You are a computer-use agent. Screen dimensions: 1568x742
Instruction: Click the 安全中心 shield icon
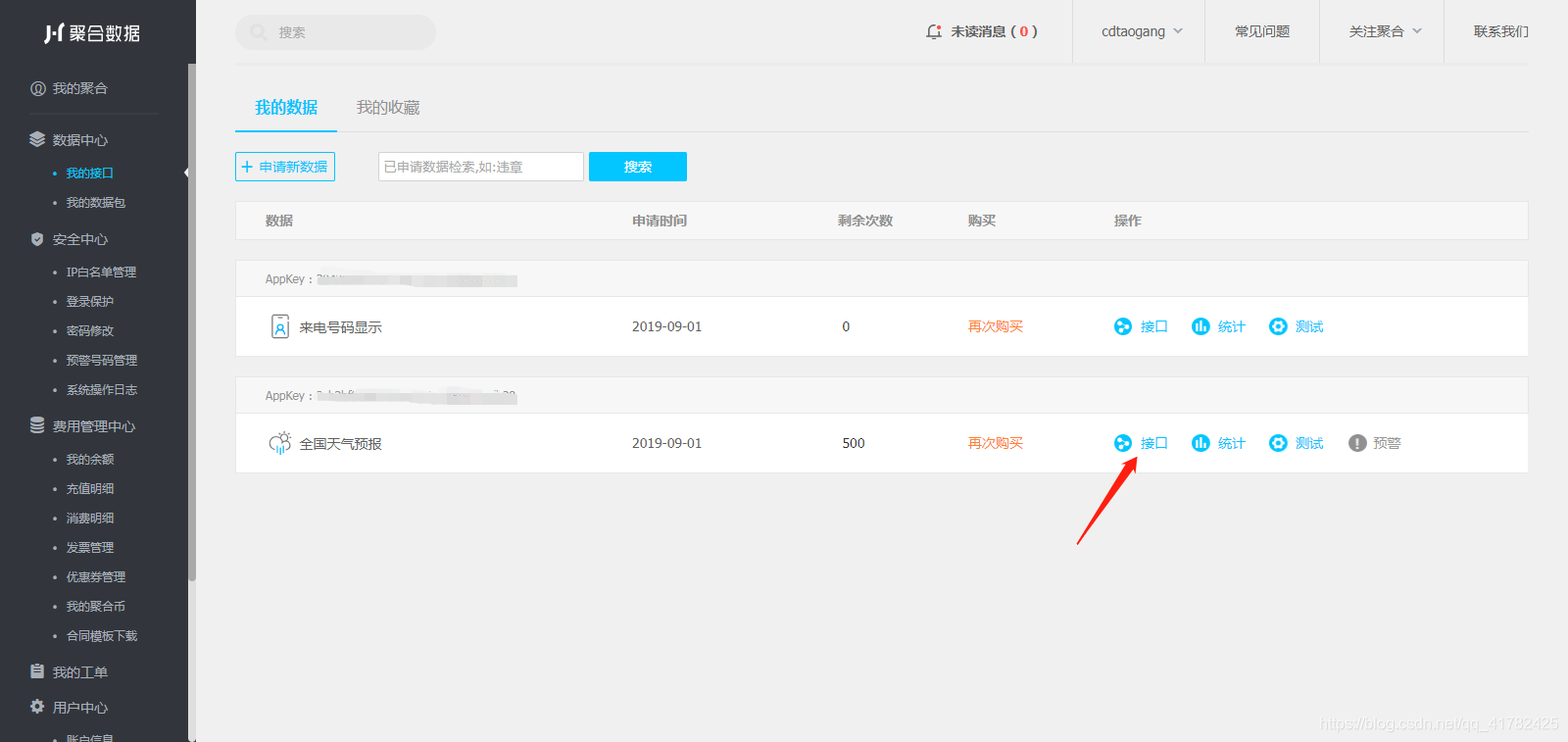(x=37, y=239)
